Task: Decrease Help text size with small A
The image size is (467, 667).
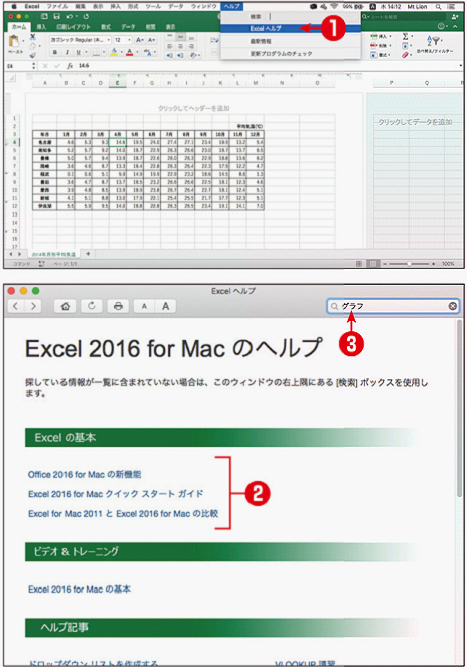Action: [x=144, y=306]
